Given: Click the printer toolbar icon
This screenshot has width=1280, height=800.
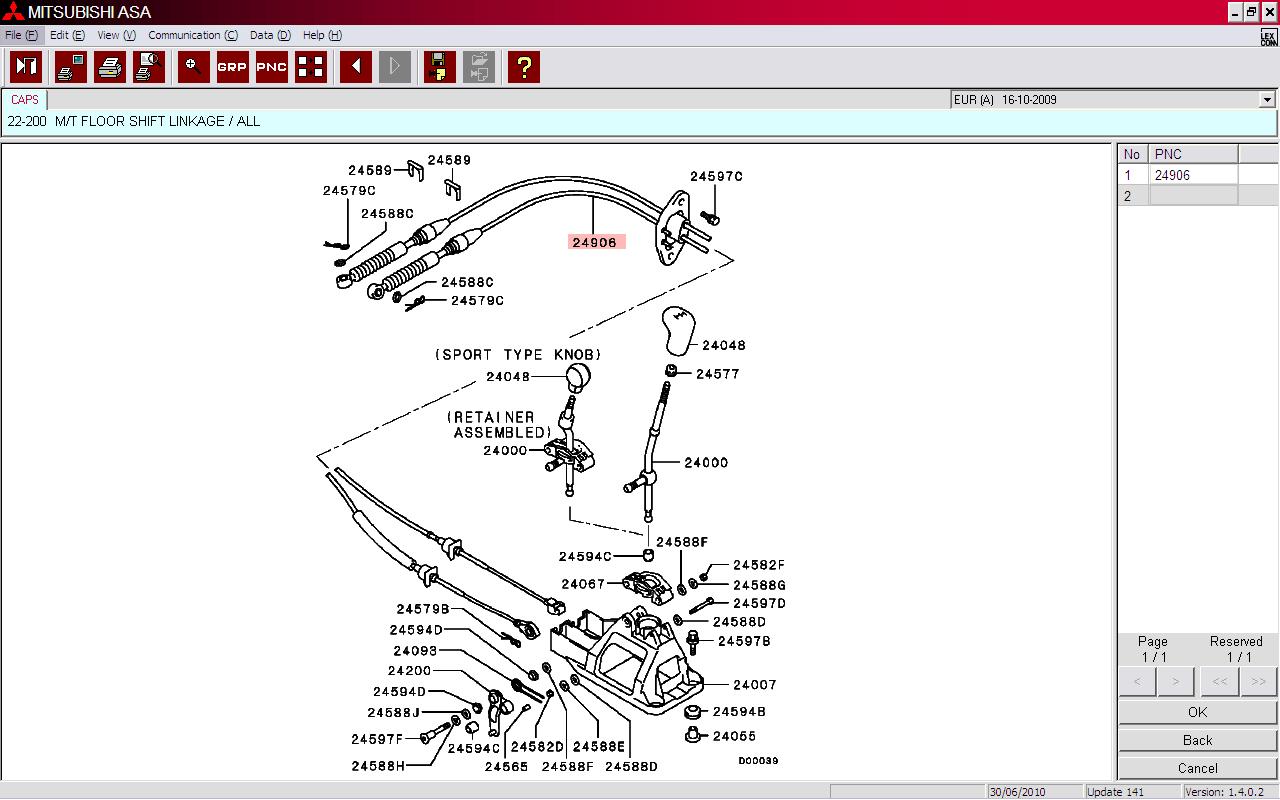Looking at the screenshot, I should [x=110, y=67].
